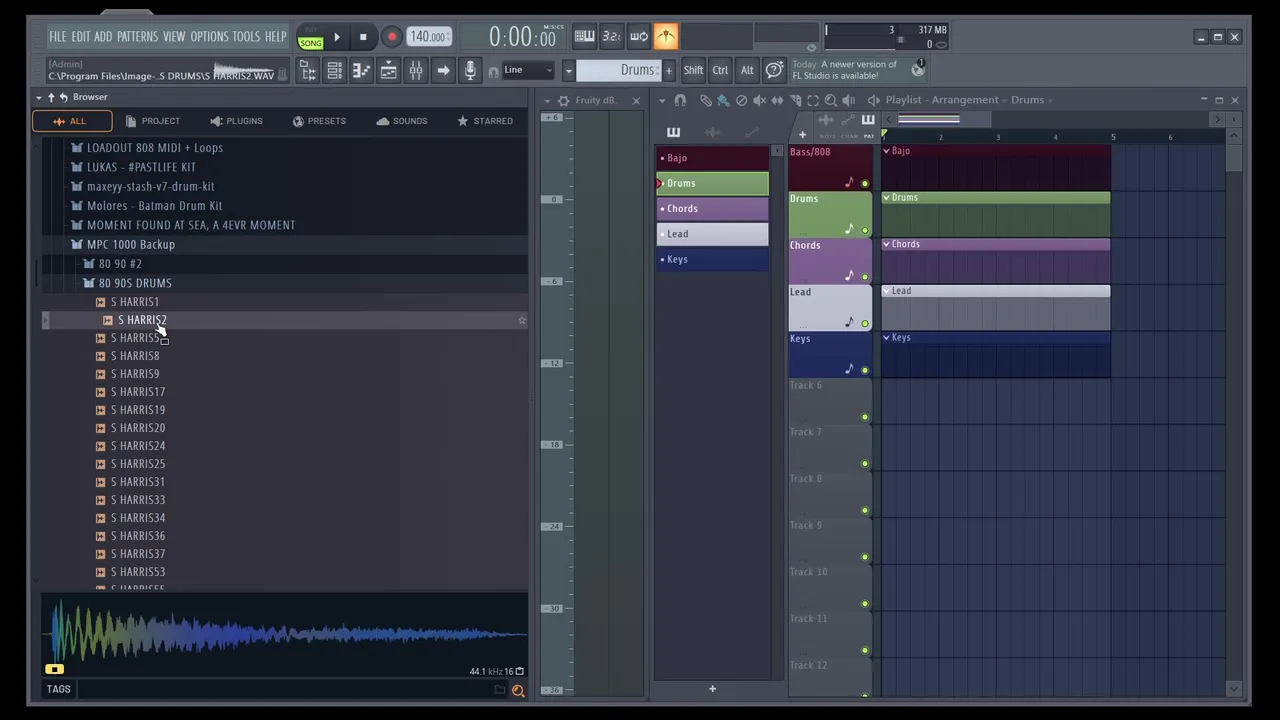This screenshot has height=720, width=1280.
Task: Choose the Select tool in Playlist
Action: coord(813,100)
